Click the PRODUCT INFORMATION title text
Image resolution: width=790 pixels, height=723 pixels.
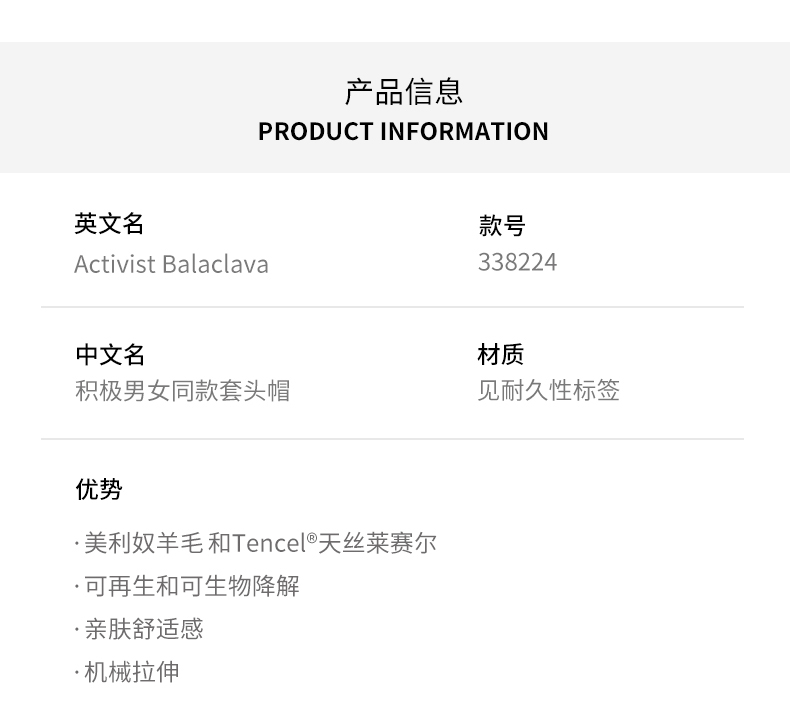[403, 132]
